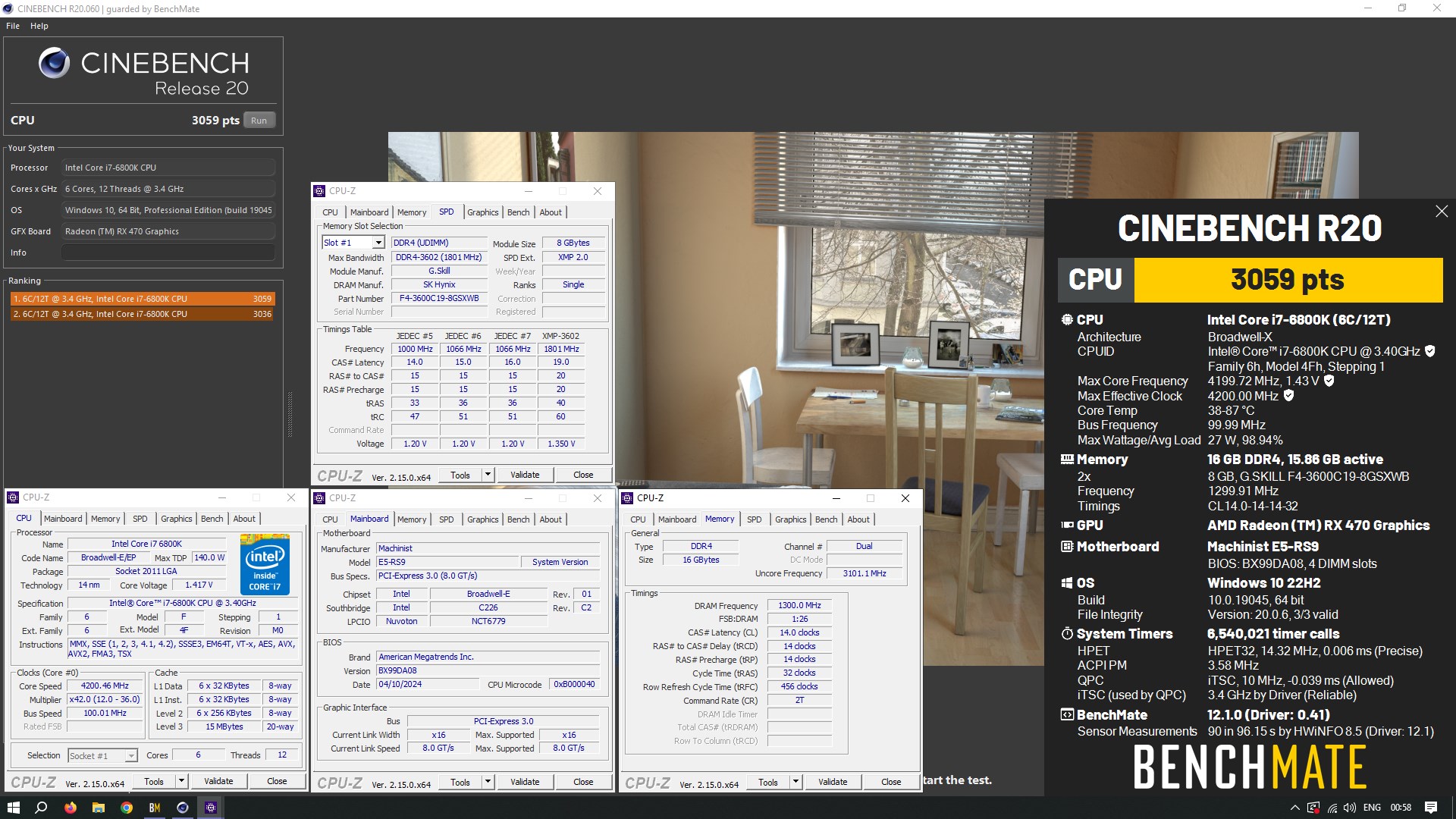Click Validate in the SPD CPU-Z window
This screenshot has width=1456, height=819.
click(525, 475)
